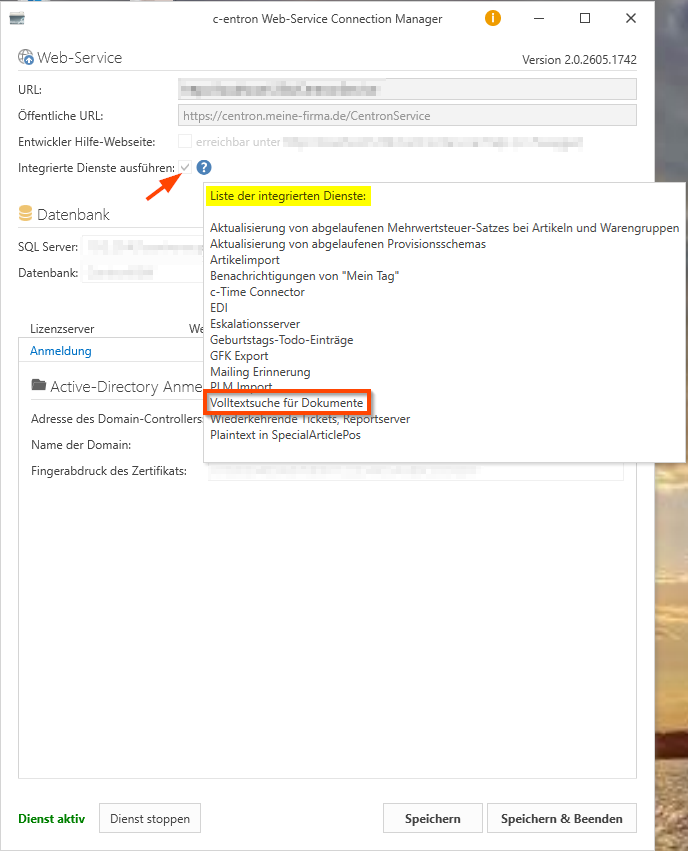Click 'GFK Export' list entry
This screenshot has width=688, height=851.
[x=239, y=356]
